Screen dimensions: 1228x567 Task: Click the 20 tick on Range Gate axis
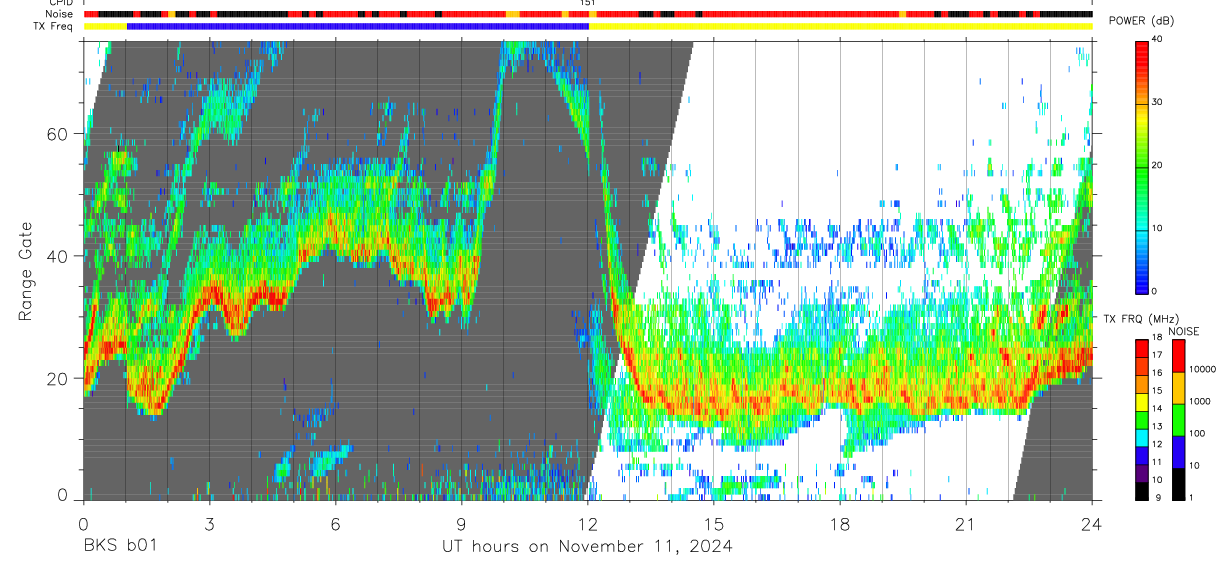click(59, 378)
